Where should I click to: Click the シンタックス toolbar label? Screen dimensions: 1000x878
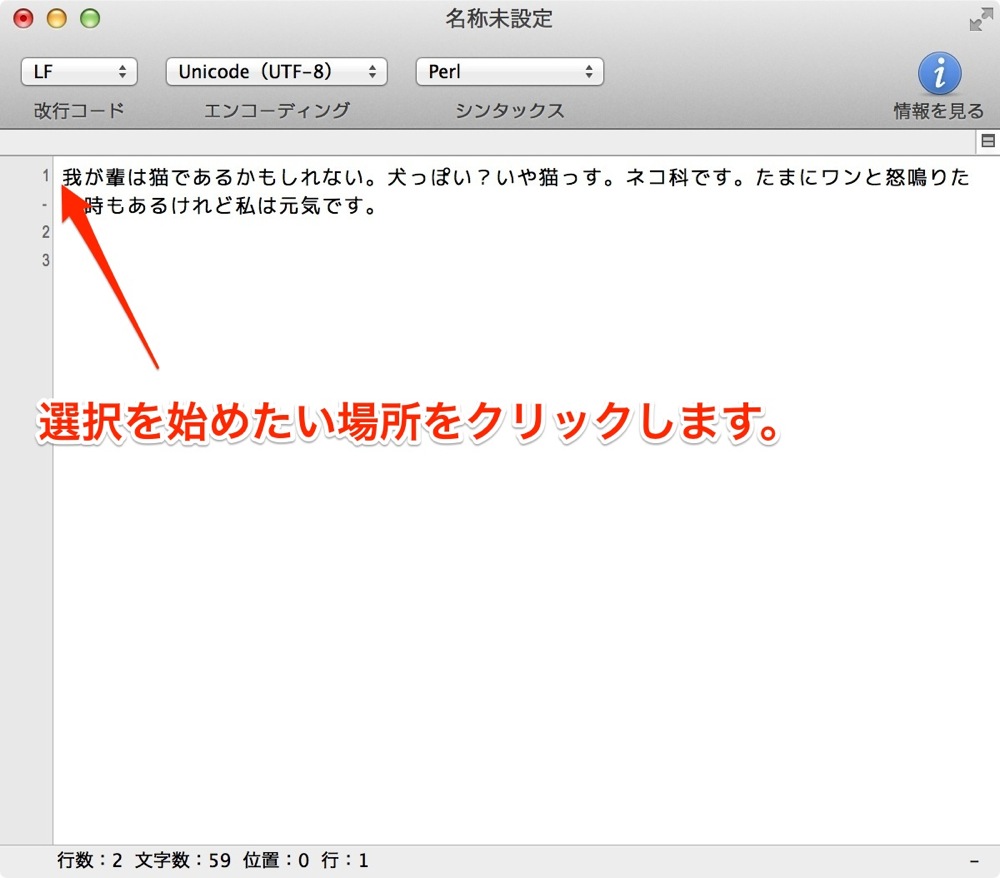pos(510,110)
